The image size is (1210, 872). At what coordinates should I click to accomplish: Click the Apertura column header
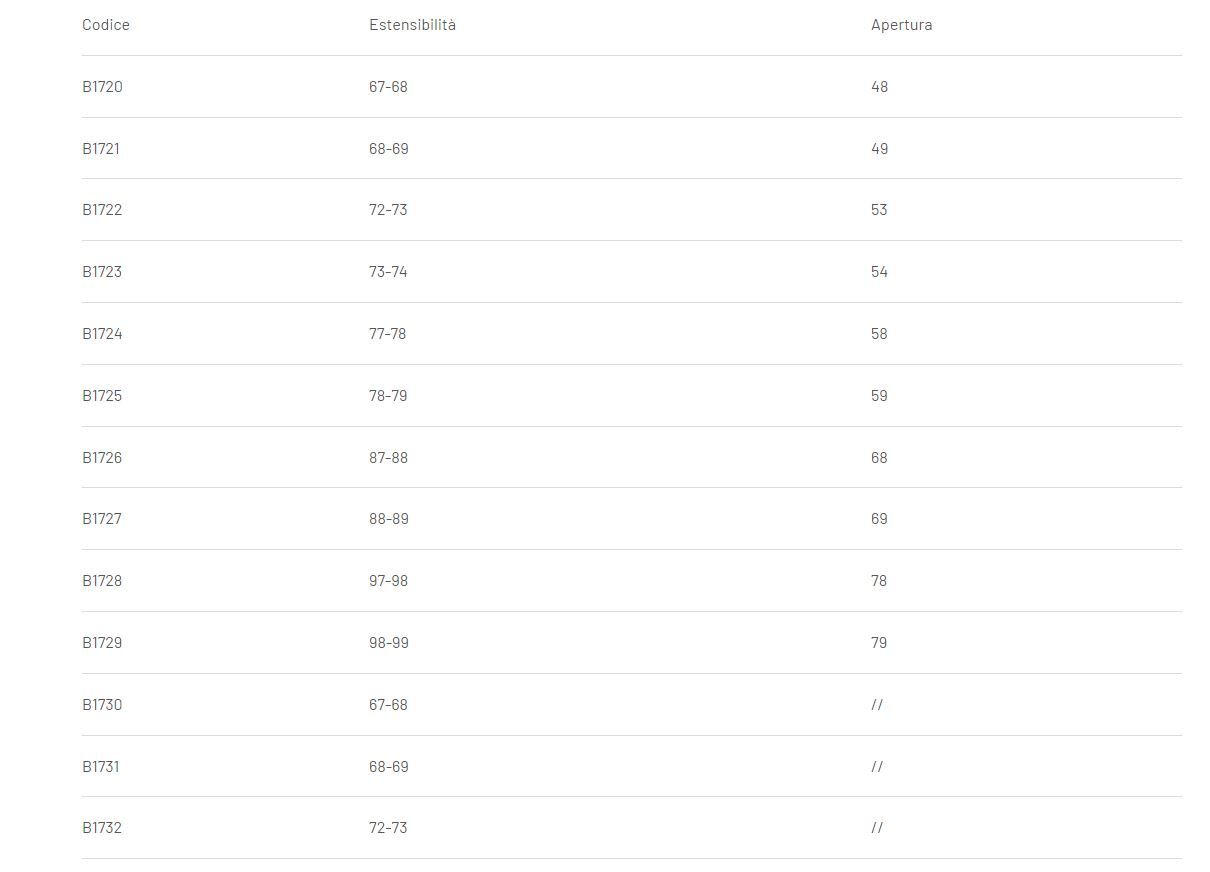coord(901,25)
